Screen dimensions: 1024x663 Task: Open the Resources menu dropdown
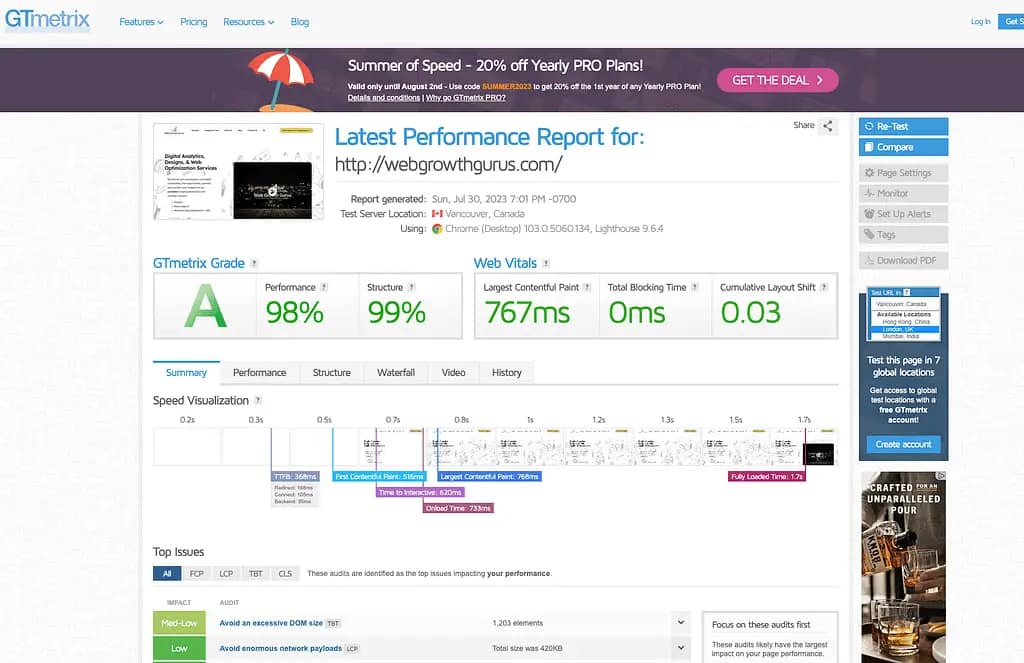point(248,20)
